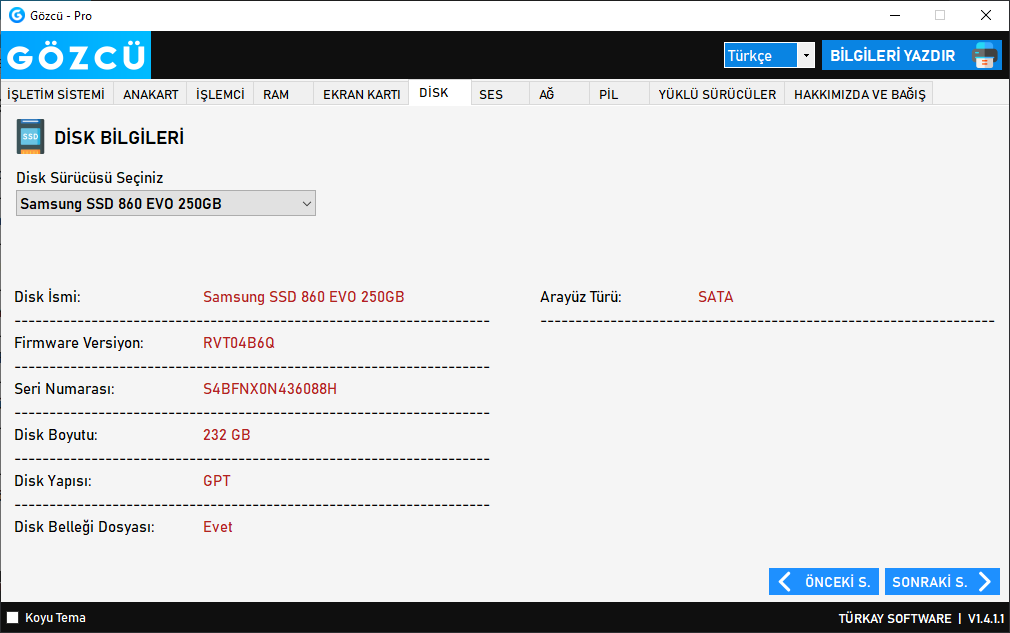Click the Disk Sürücüsü Seçiniz label
The width and height of the screenshot is (1010, 633).
coord(90,178)
